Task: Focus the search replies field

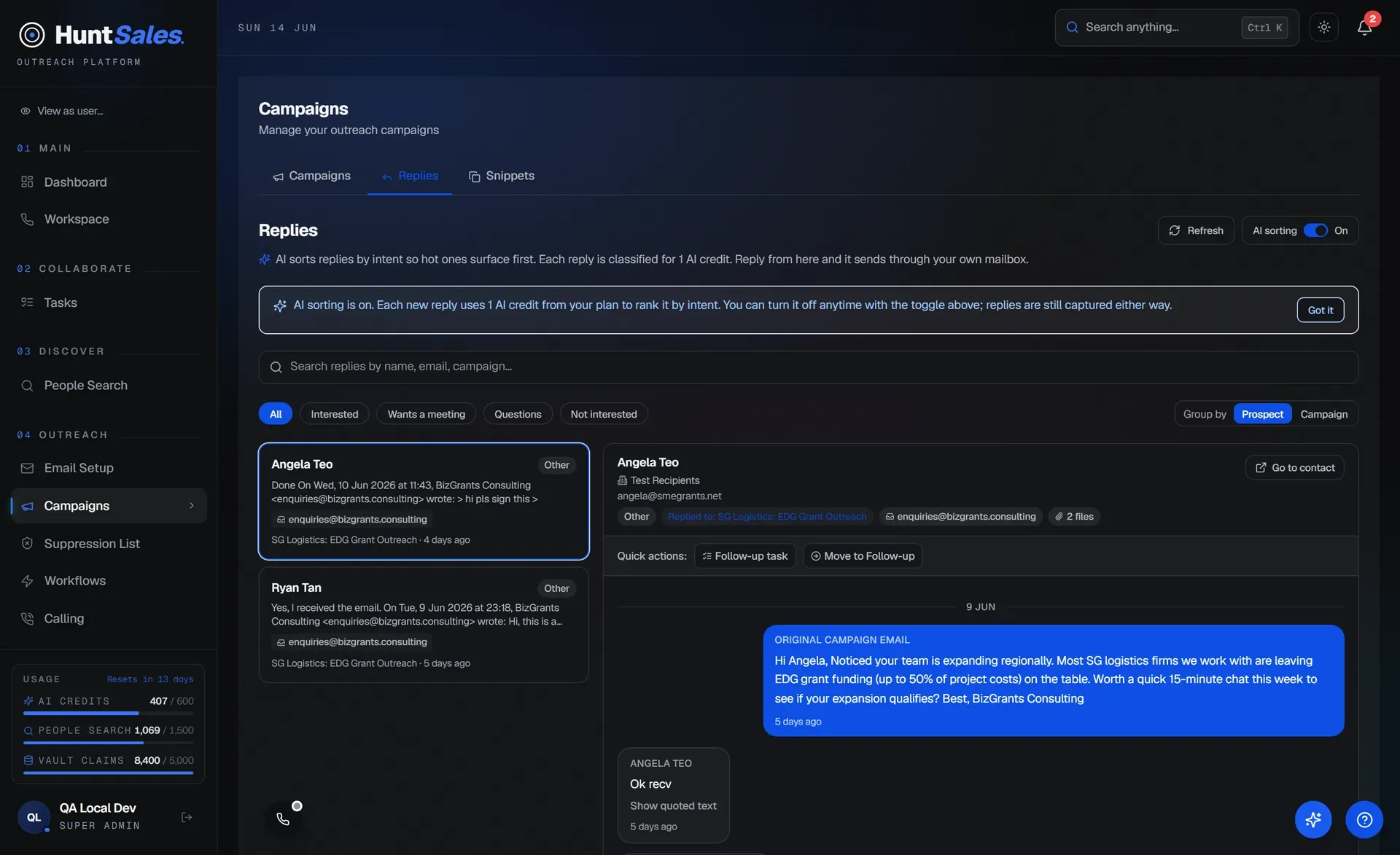Action: coord(808,367)
